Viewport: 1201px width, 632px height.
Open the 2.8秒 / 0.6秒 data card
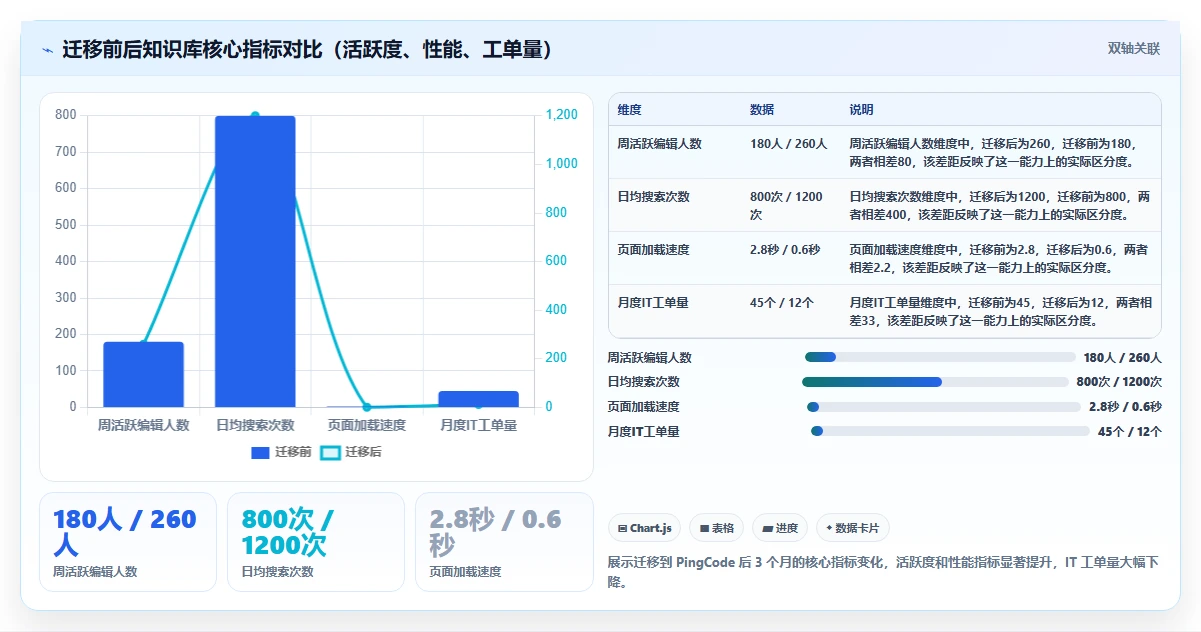[x=504, y=542]
